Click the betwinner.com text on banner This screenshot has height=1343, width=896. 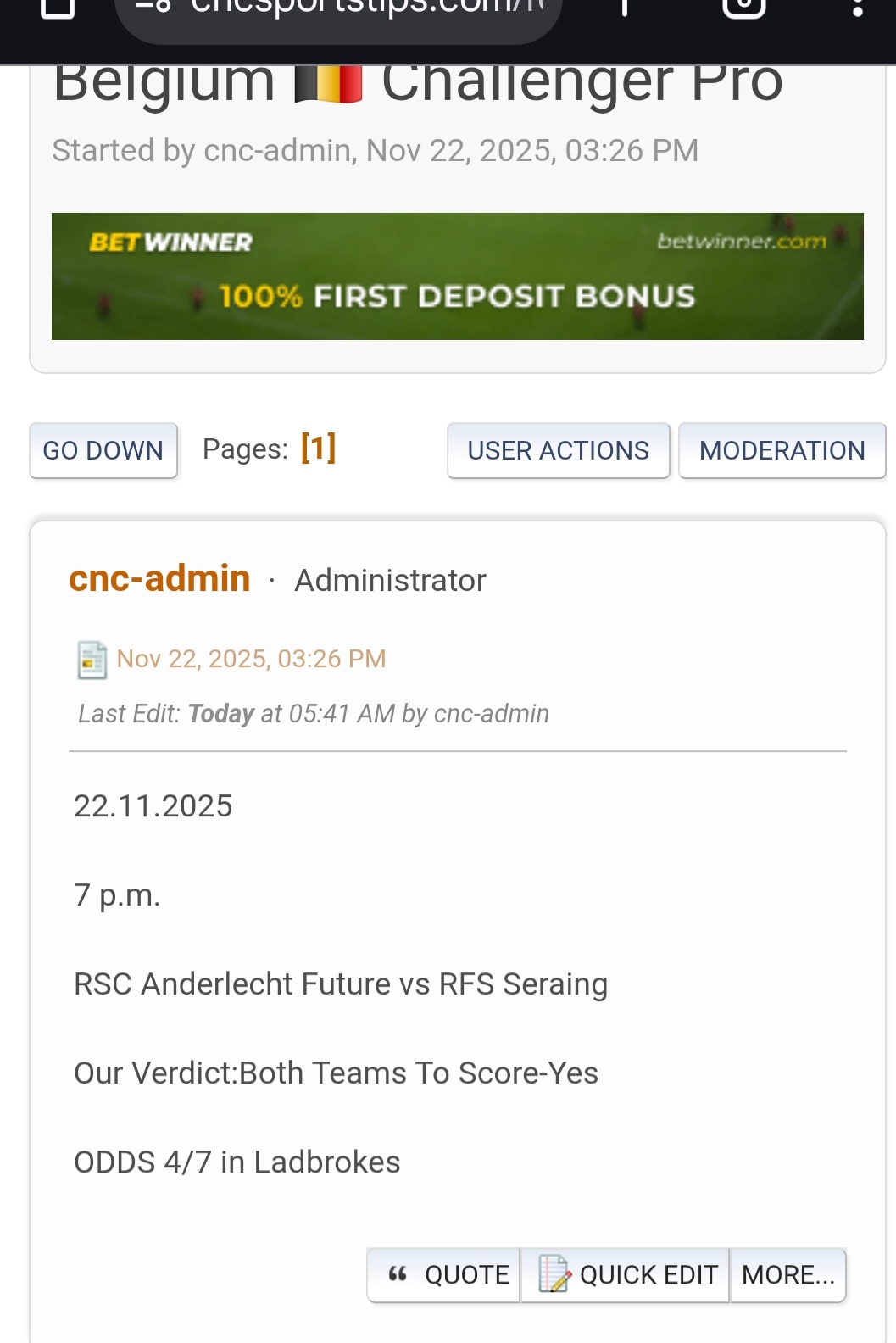741,242
